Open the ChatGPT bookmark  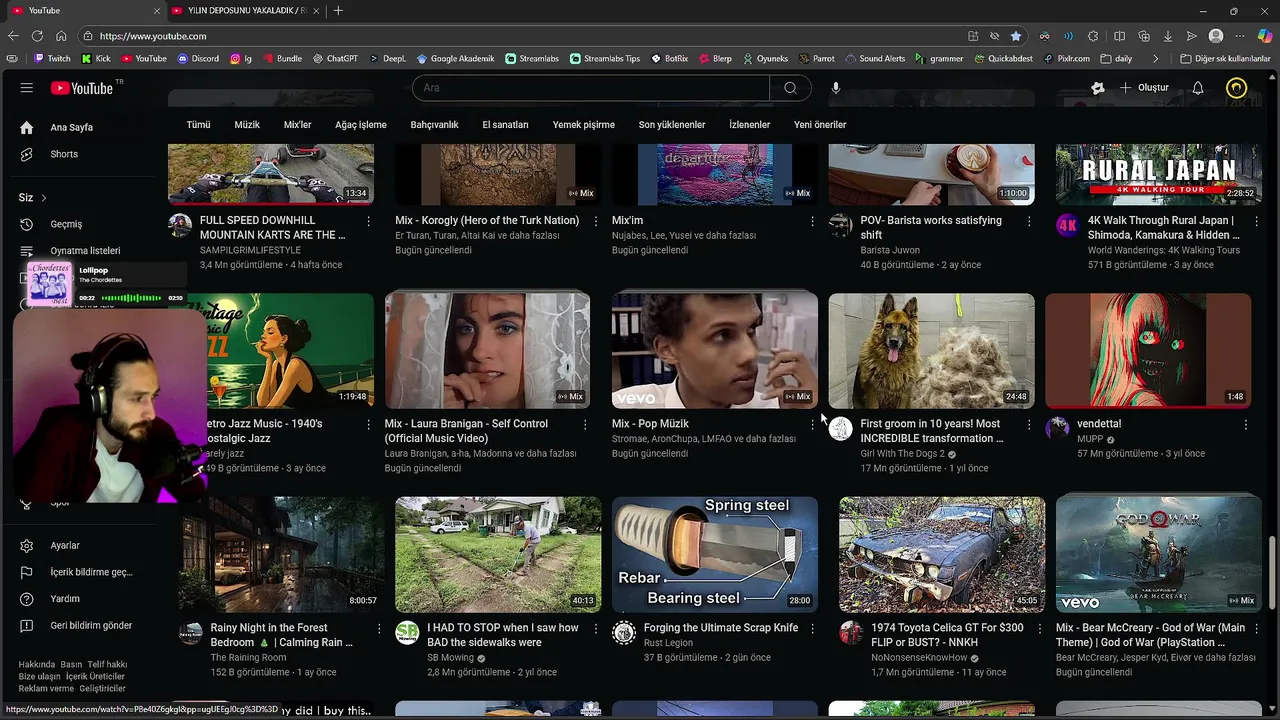[x=335, y=59]
